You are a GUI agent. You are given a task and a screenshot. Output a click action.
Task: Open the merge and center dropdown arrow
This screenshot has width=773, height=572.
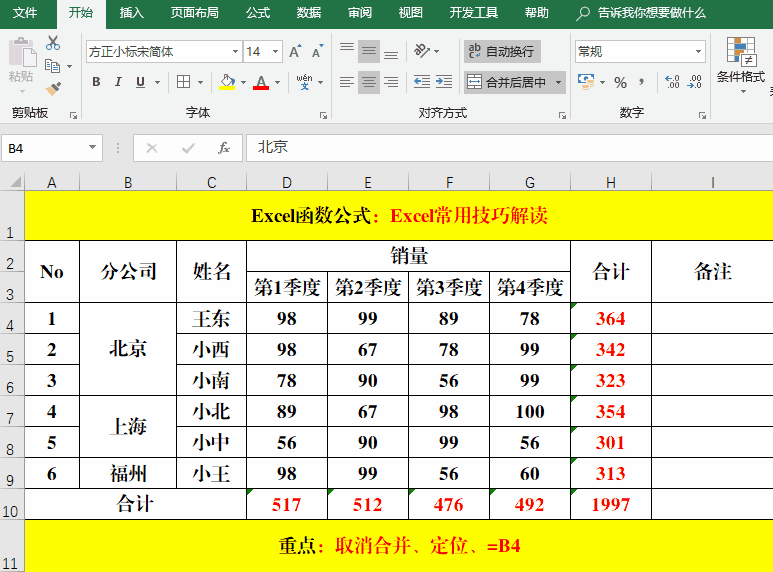tap(558, 82)
